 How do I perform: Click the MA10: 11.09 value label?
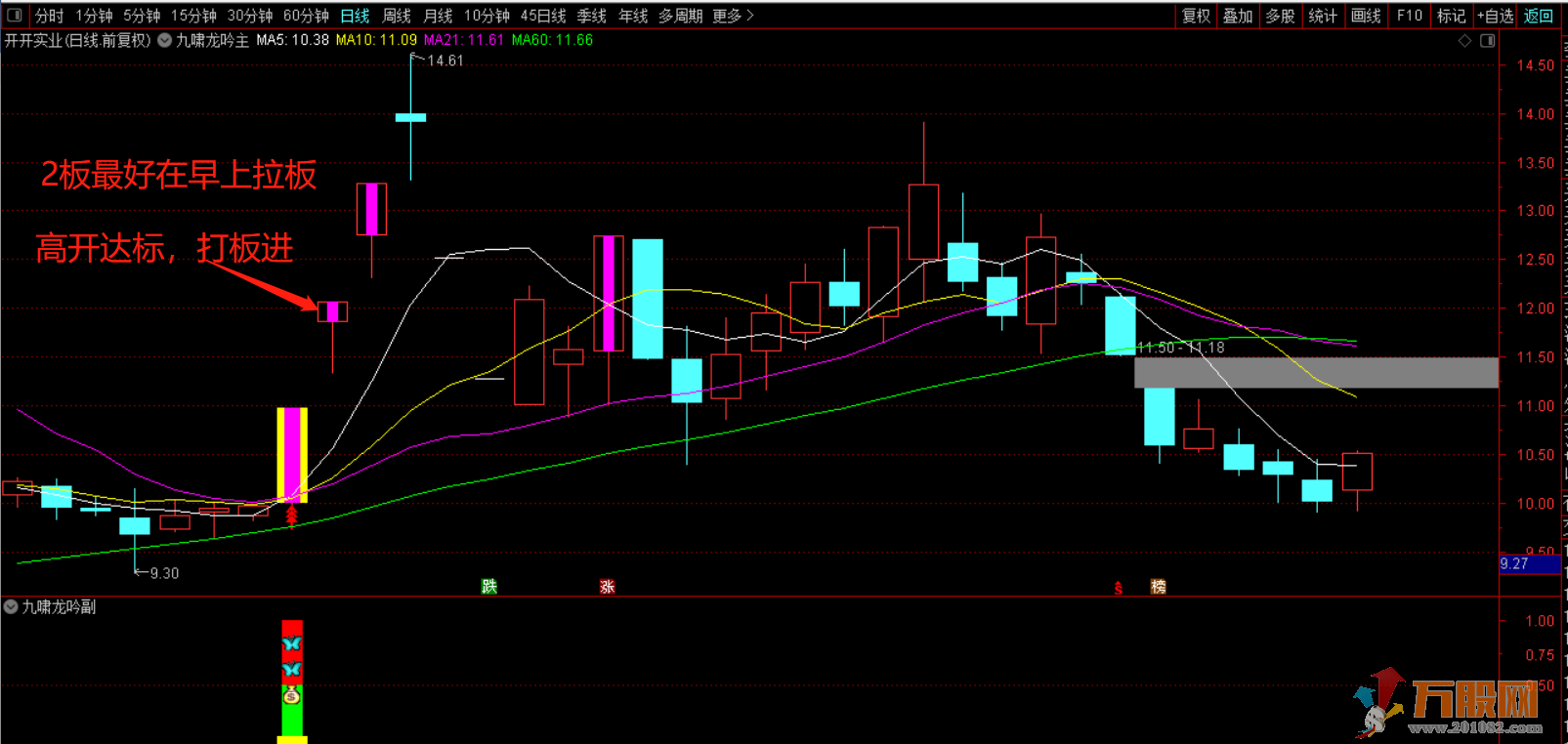376,40
